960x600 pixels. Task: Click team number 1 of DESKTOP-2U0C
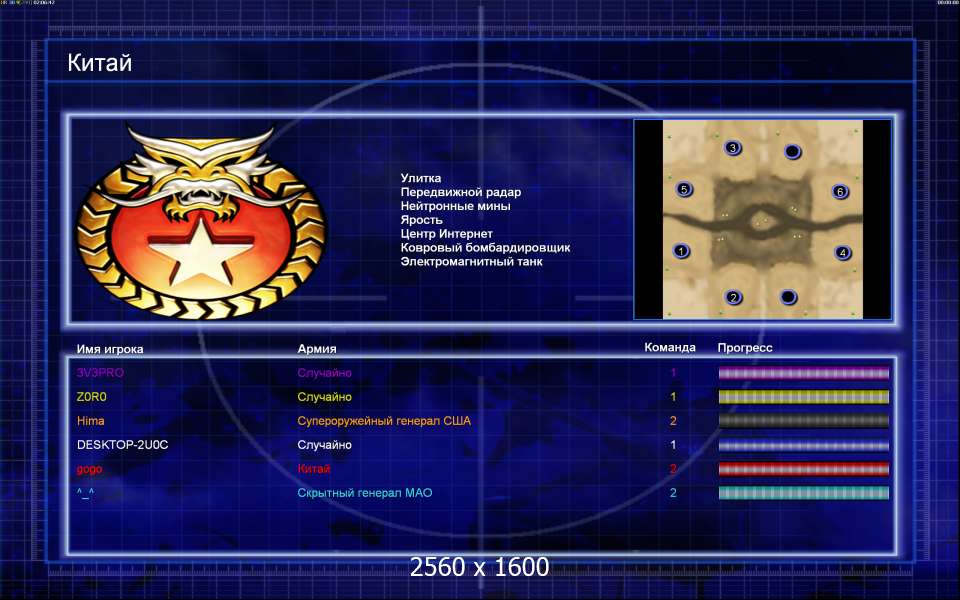673,445
